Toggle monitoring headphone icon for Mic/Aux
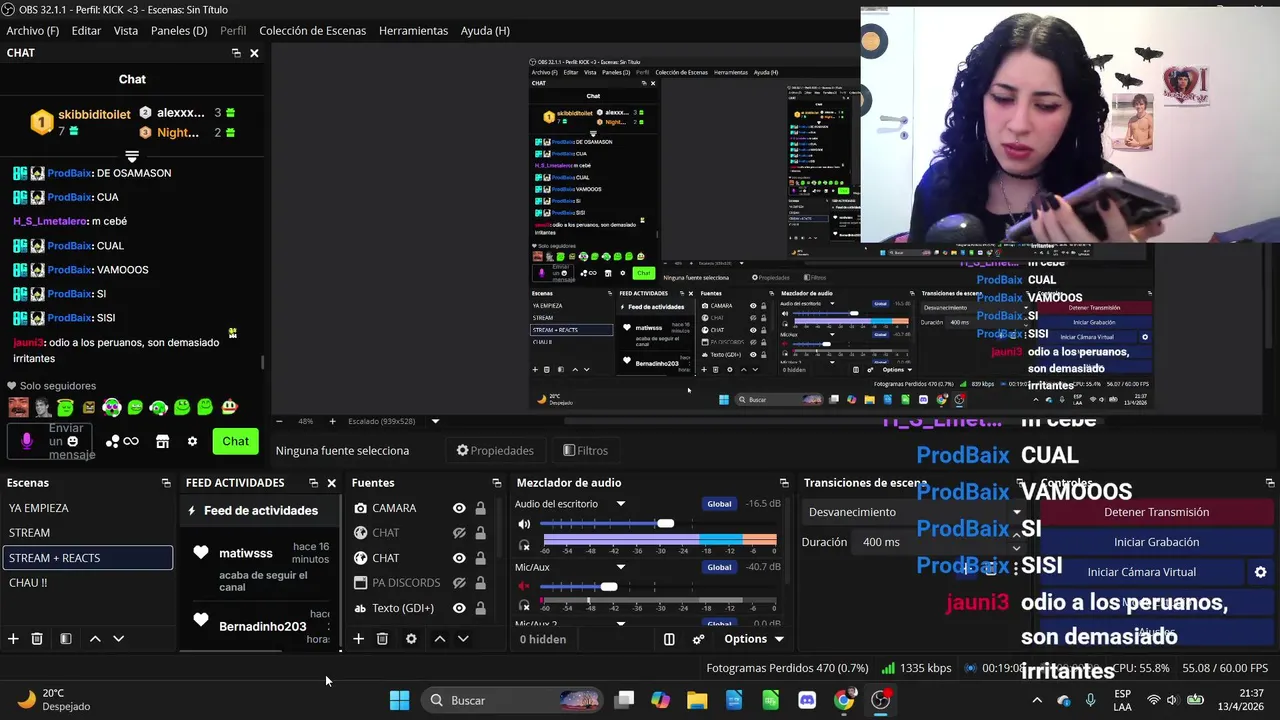The width and height of the screenshot is (1280, 720). click(524, 606)
